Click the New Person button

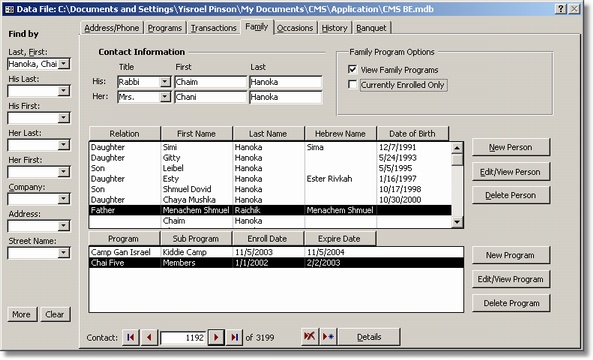(x=511, y=147)
